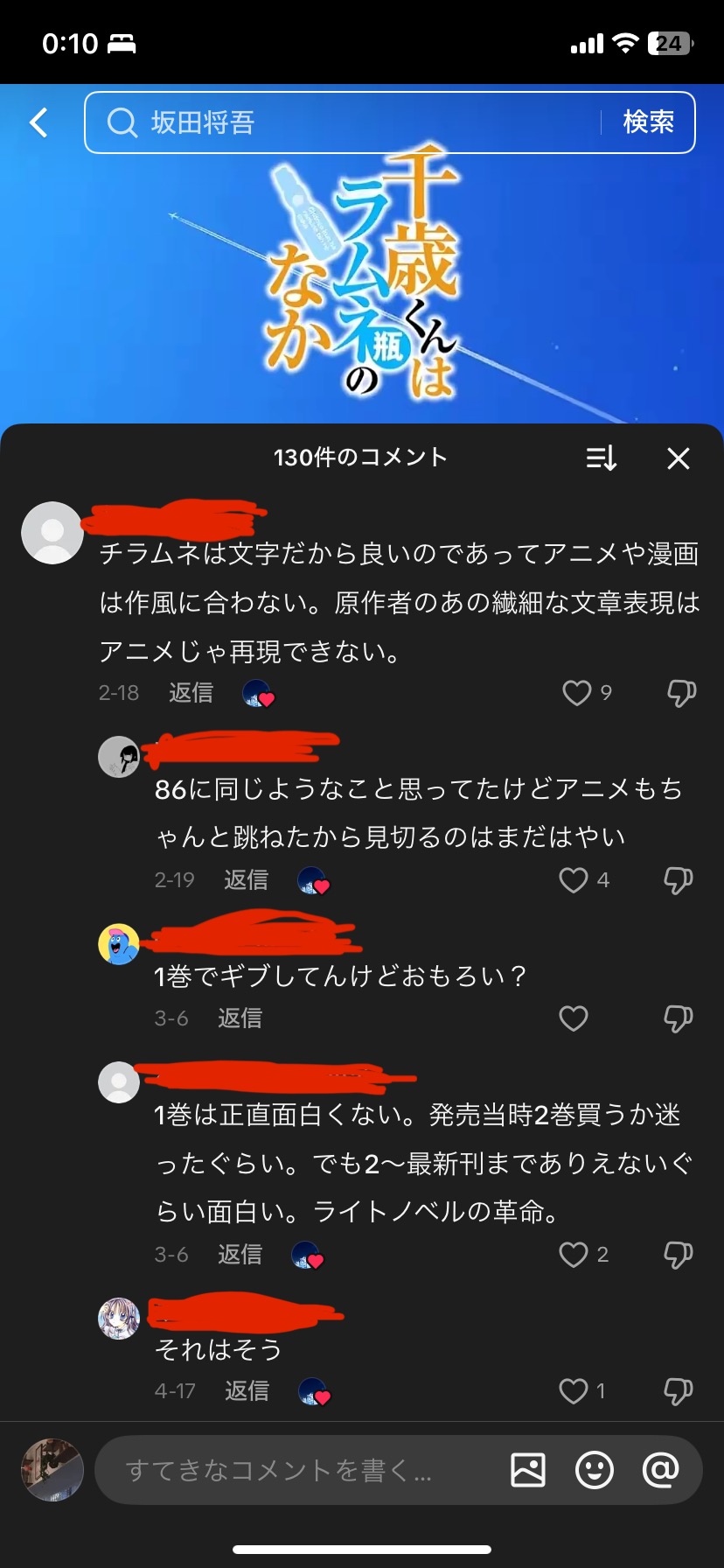Screen dimensions: 724x1568
Task: Tap the back arrow beside search bar
Action: (x=38, y=122)
